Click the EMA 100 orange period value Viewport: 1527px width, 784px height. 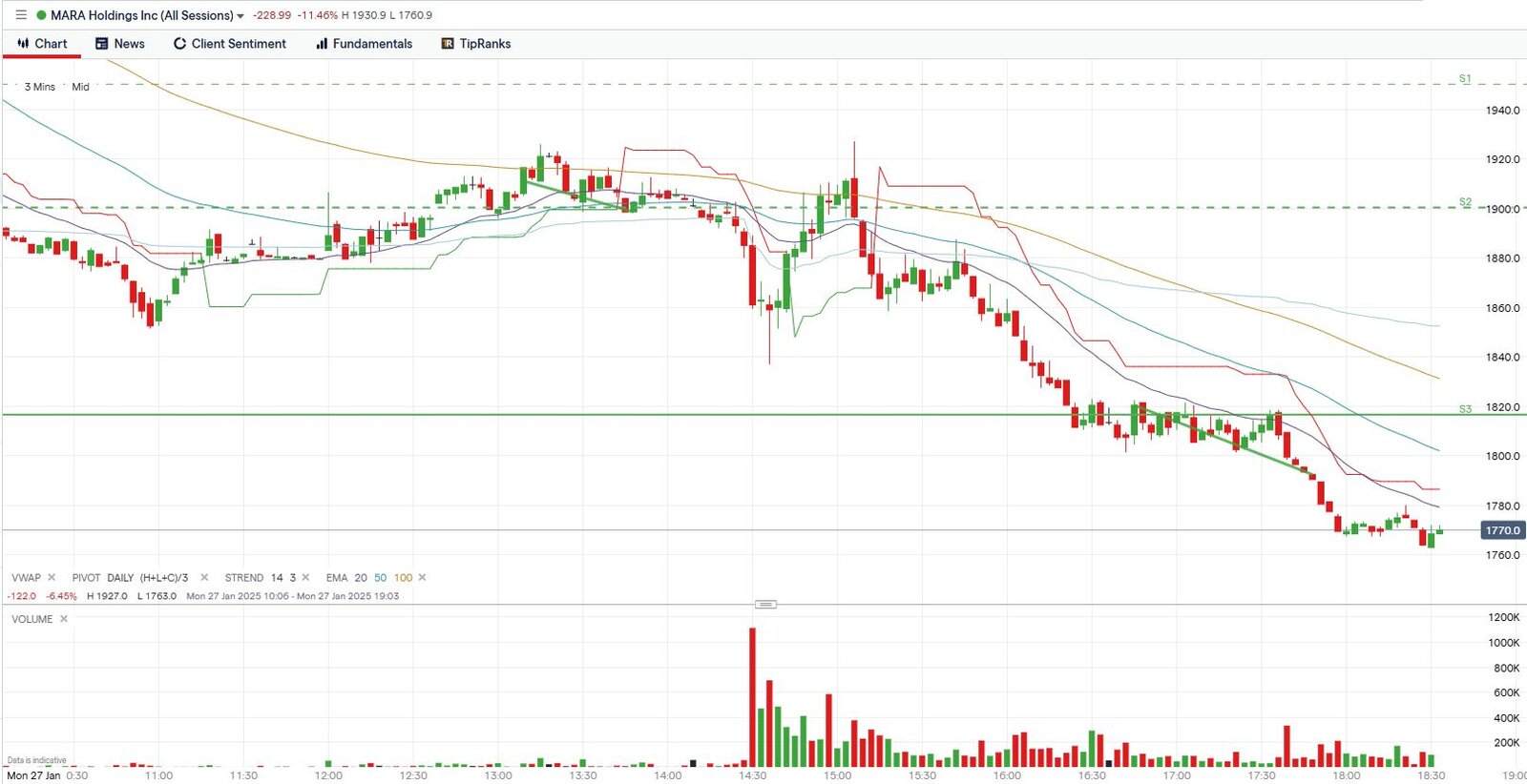point(403,578)
